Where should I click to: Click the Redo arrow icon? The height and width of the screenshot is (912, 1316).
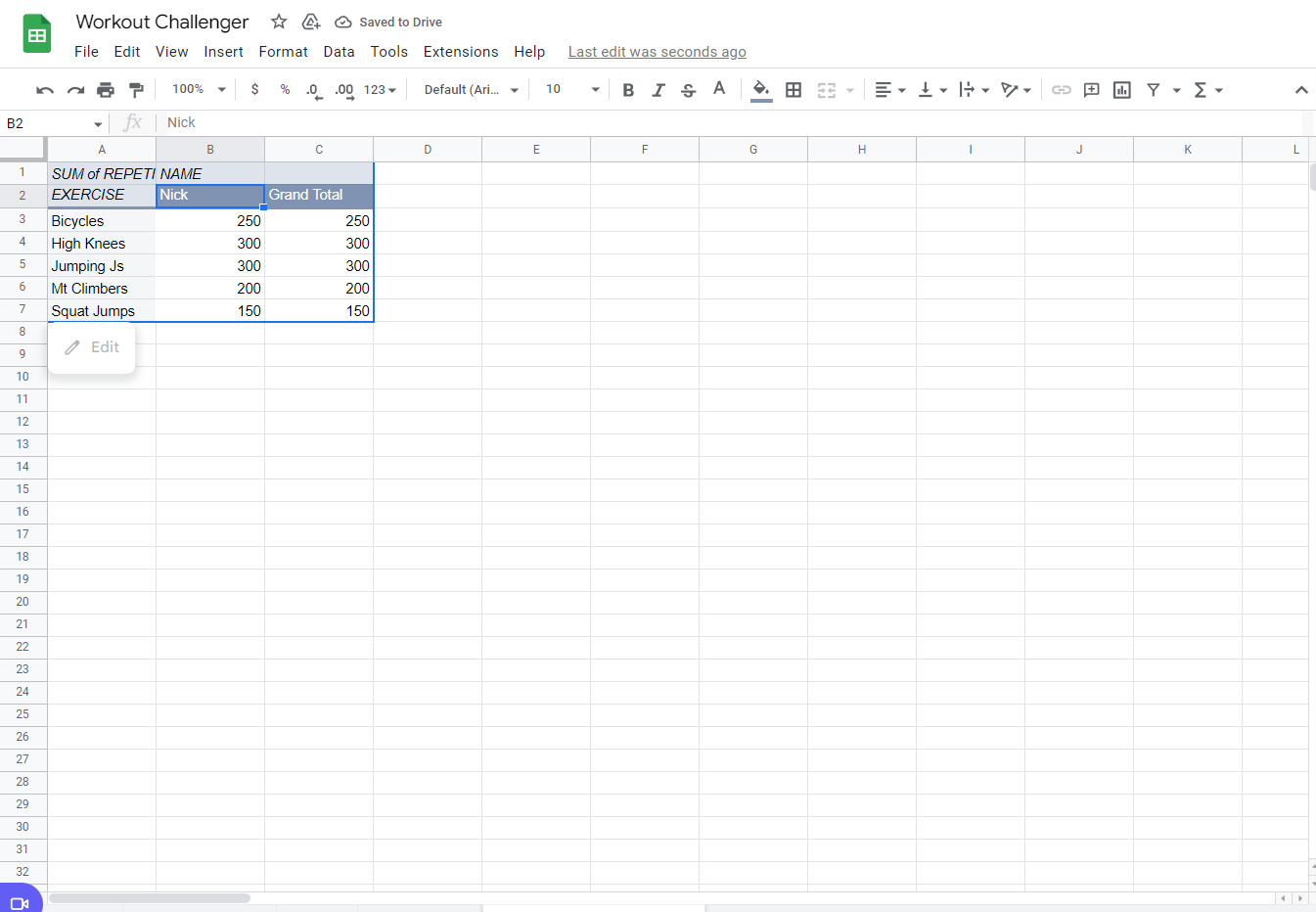(x=75, y=90)
